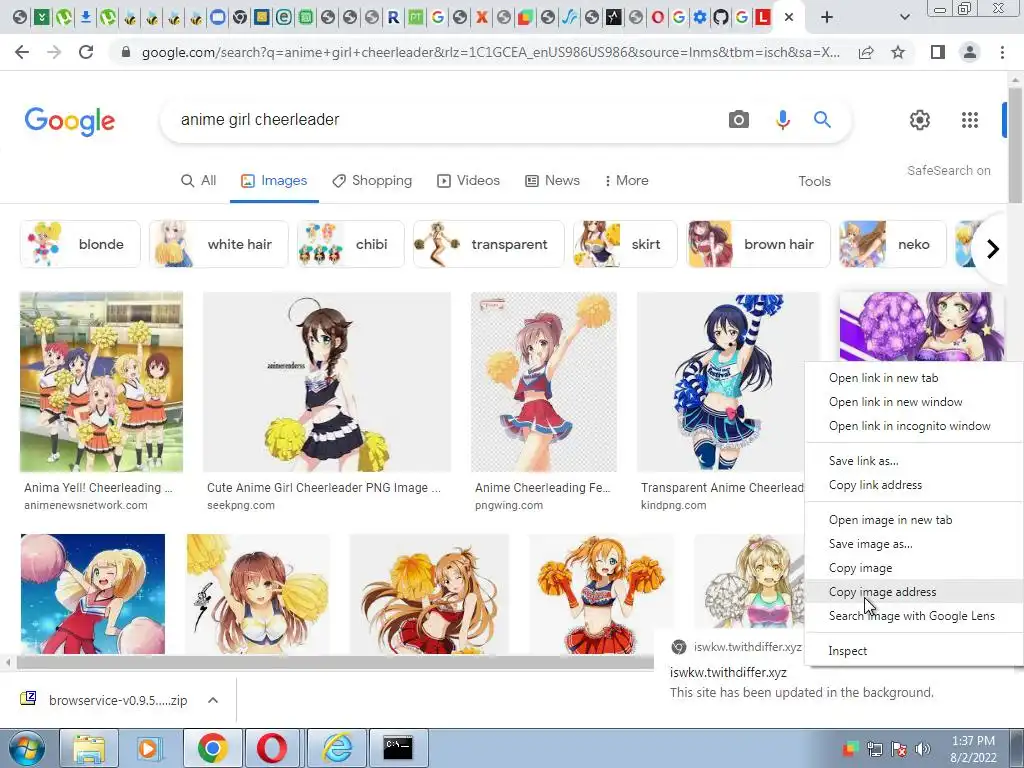Bookmark this page with the star icon
The height and width of the screenshot is (768, 1024).
898,52
